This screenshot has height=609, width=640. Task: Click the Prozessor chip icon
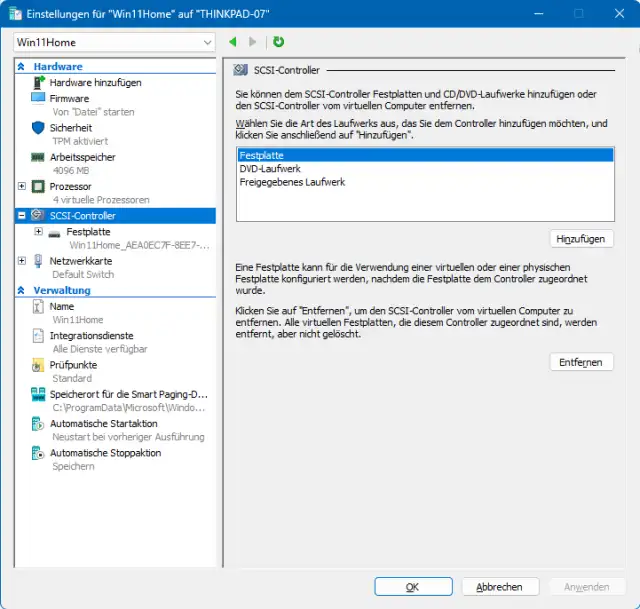pos(38,187)
